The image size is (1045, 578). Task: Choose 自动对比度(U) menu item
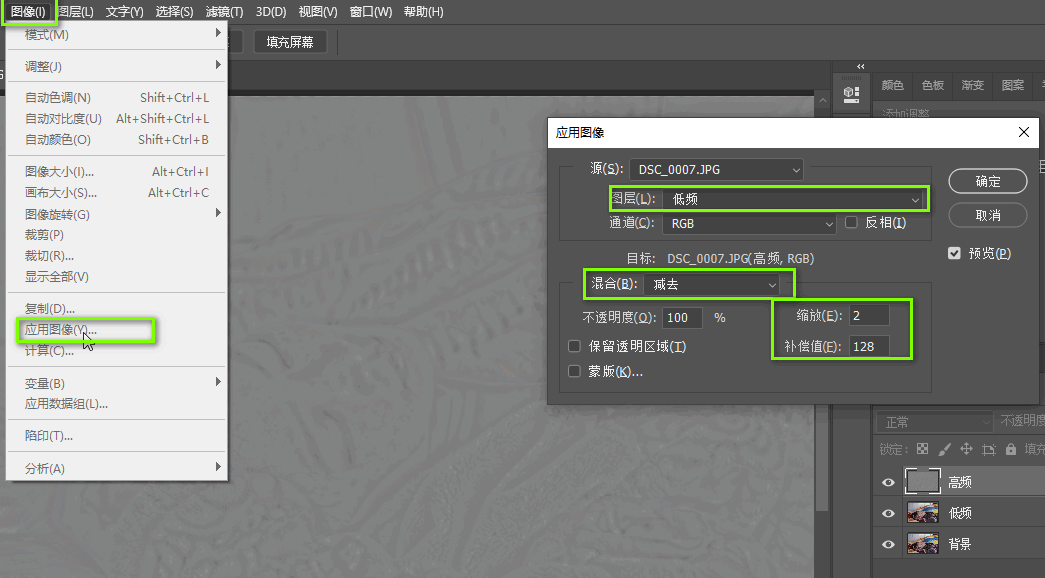[117, 119]
